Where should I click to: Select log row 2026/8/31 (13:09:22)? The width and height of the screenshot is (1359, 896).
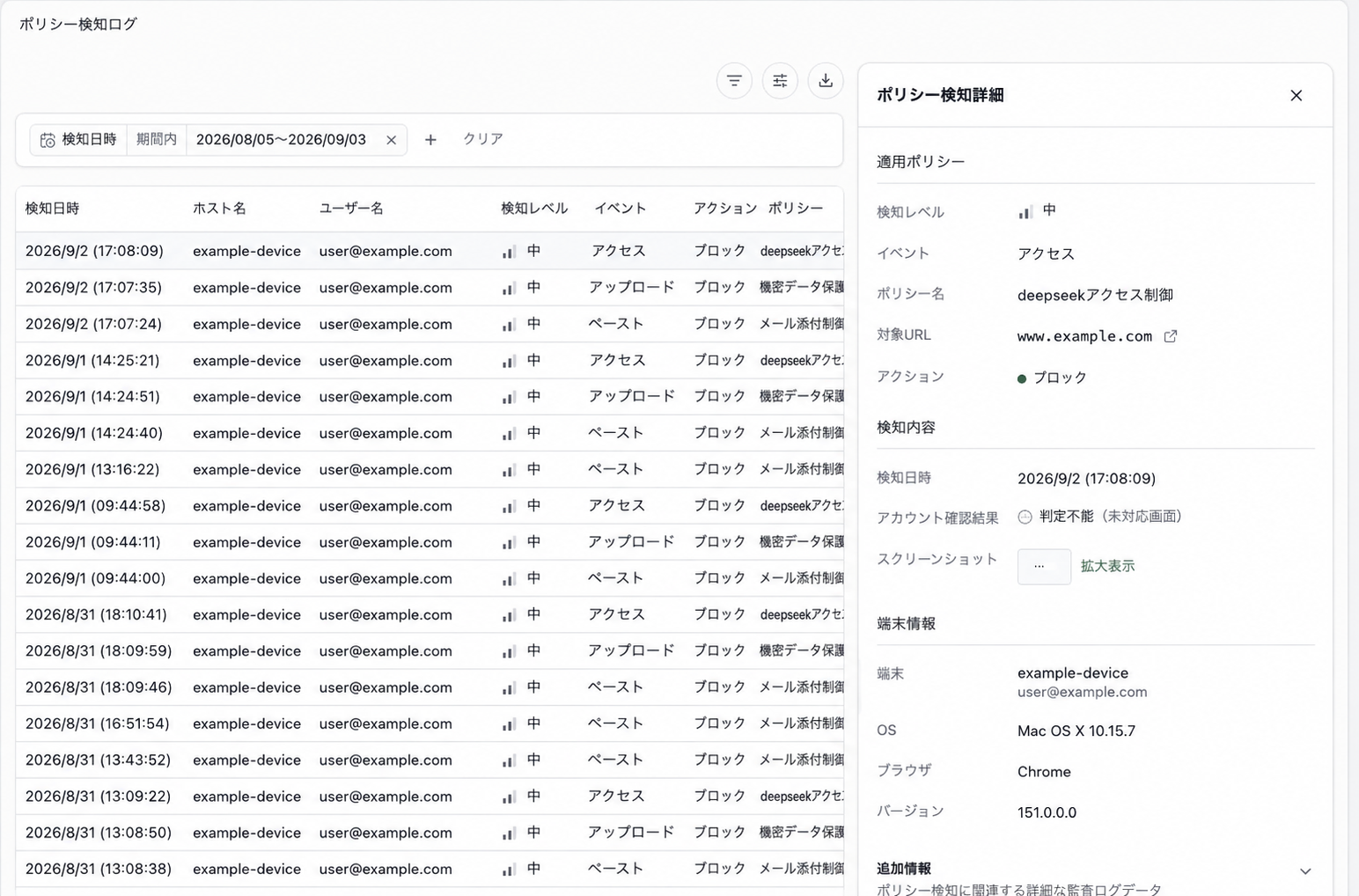430,797
